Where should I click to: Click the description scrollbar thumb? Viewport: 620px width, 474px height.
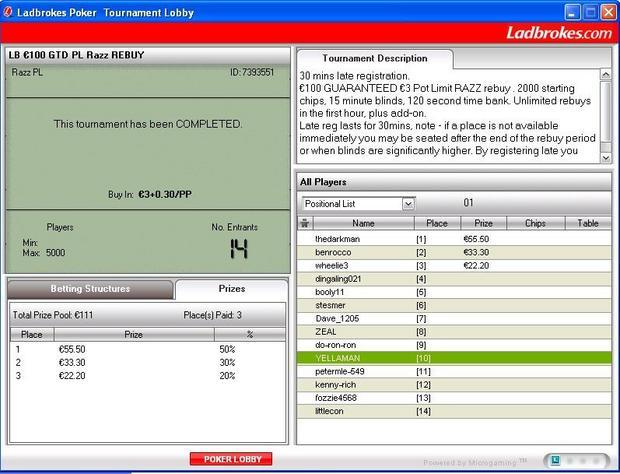pos(605,111)
